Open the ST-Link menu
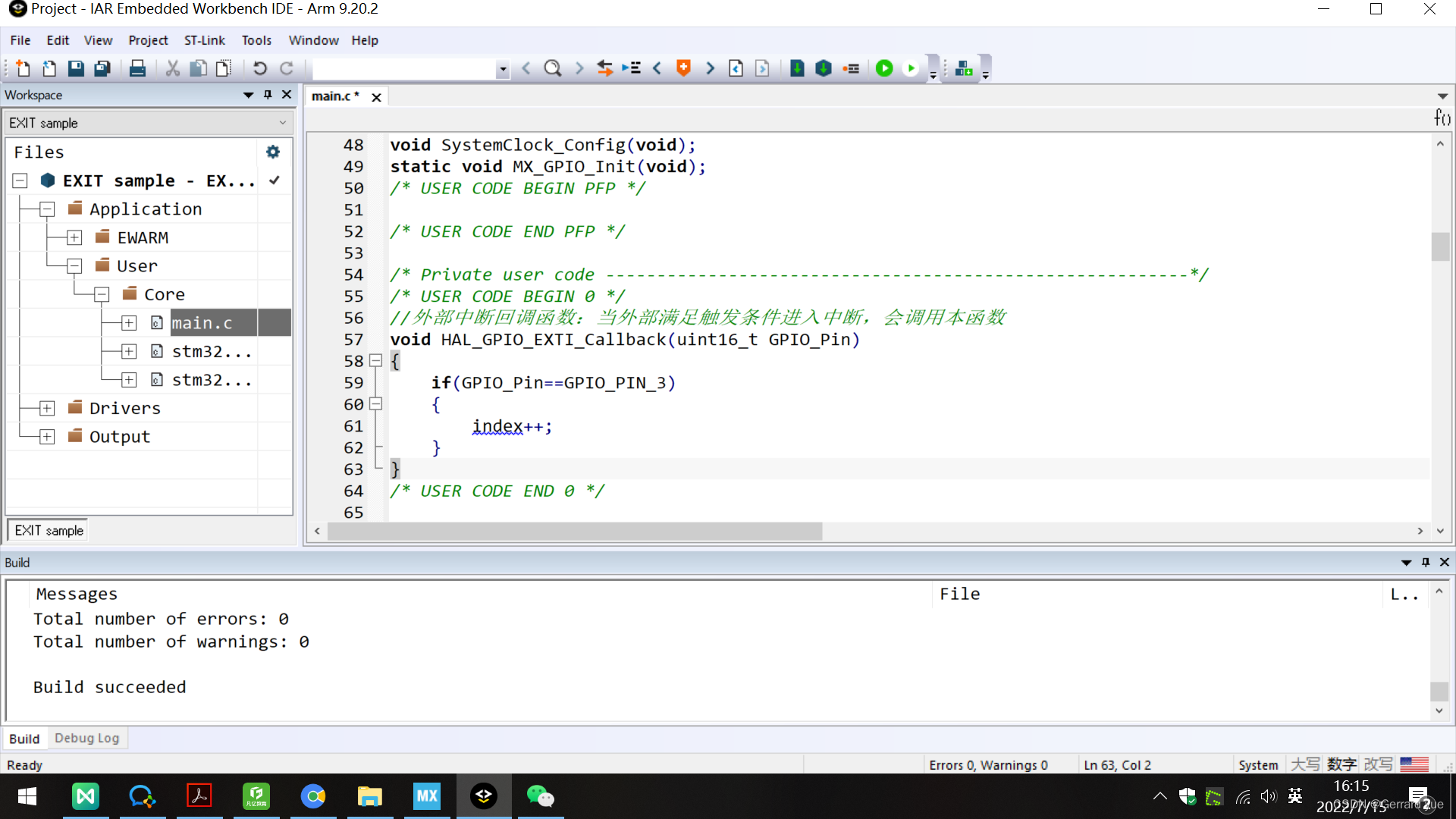The image size is (1456, 819). pyautogui.click(x=204, y=40)
